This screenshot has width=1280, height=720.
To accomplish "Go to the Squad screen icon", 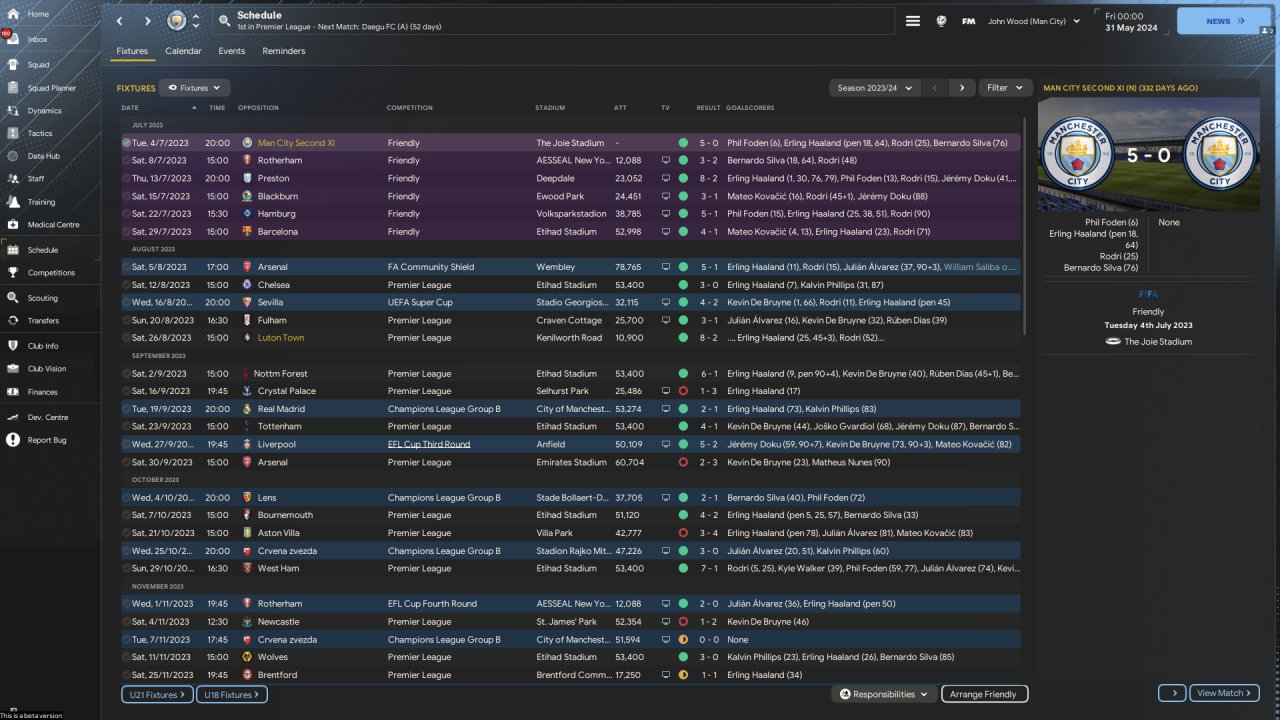I will (x=13, y=64).
